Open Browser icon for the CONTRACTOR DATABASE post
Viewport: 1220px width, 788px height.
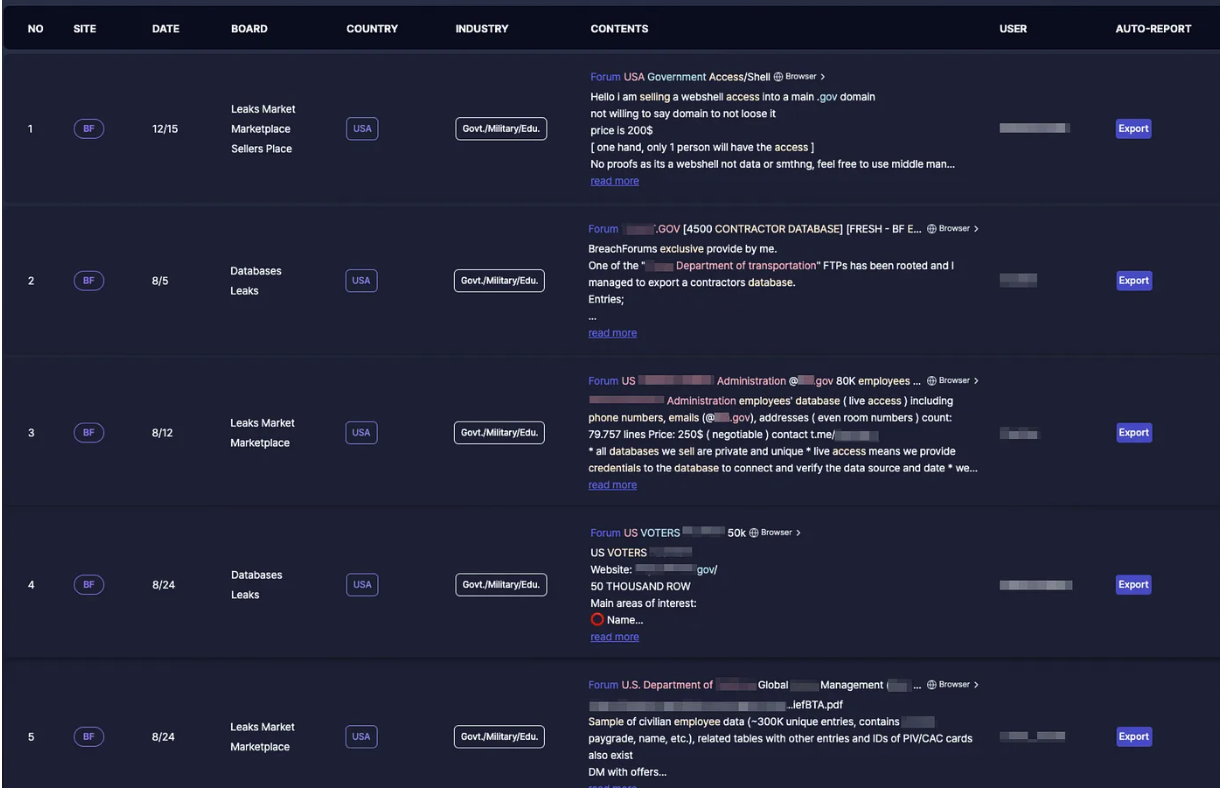tap(952, 229)
